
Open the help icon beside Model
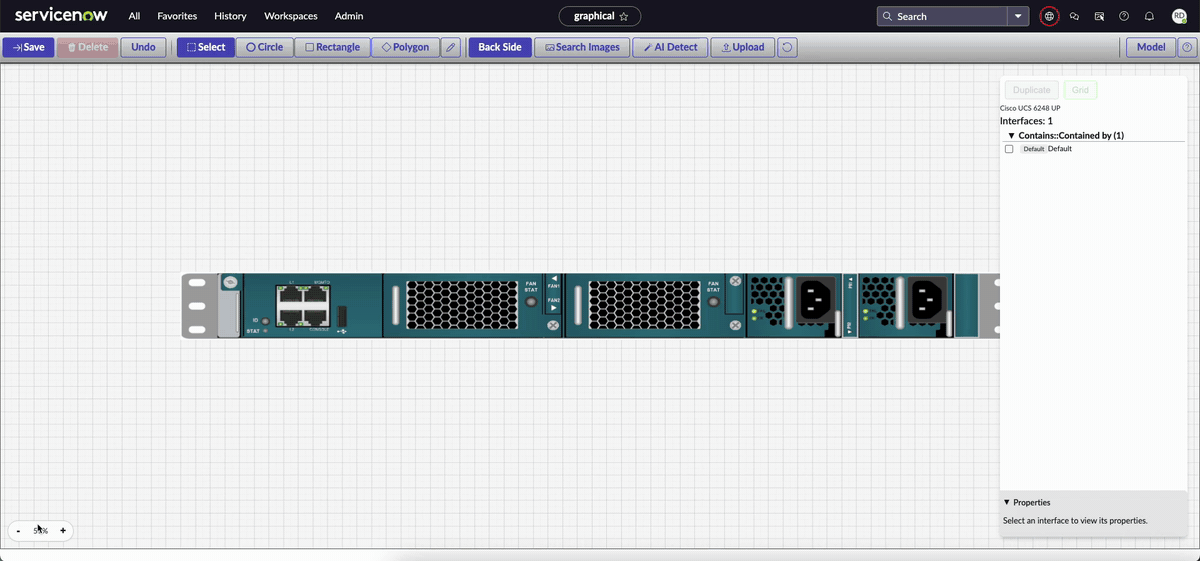coord(1187,47)
